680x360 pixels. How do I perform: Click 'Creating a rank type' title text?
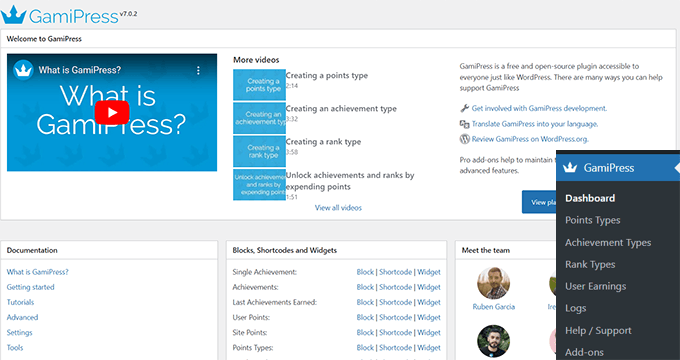[x=323, y=142]
